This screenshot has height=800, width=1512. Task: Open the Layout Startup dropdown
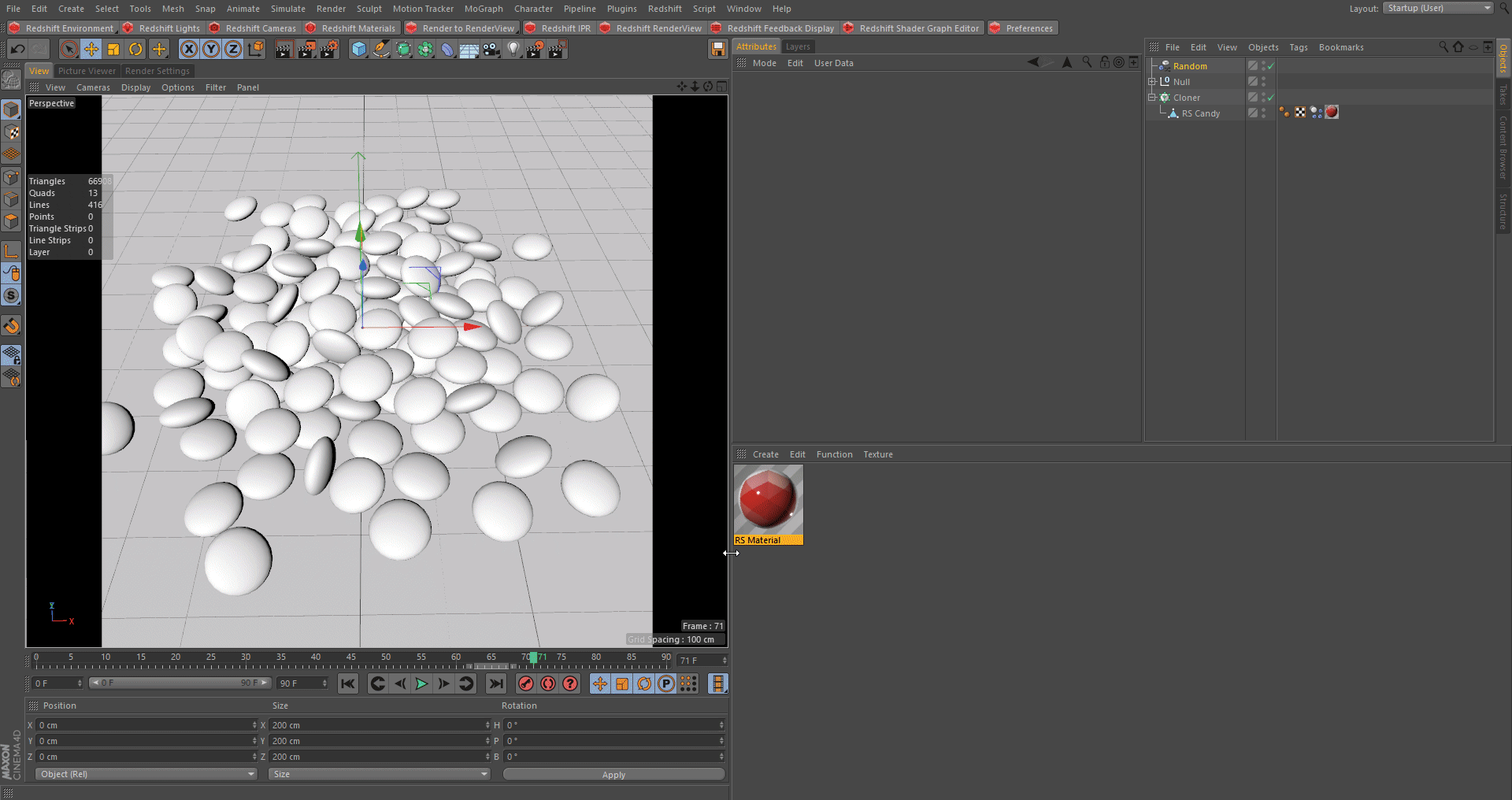click(x=1437, y=8)
